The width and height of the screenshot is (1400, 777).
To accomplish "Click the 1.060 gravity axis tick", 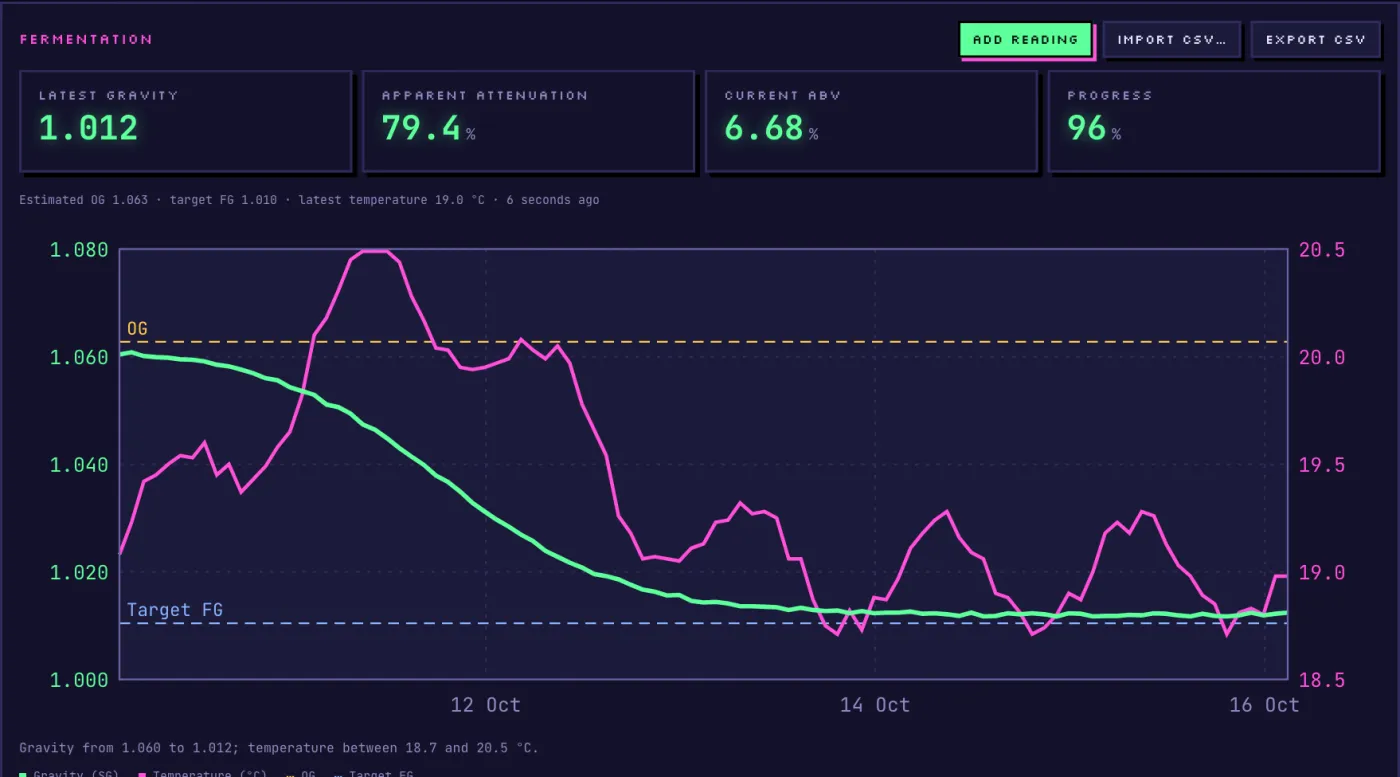I will click(x=79, y=357).
